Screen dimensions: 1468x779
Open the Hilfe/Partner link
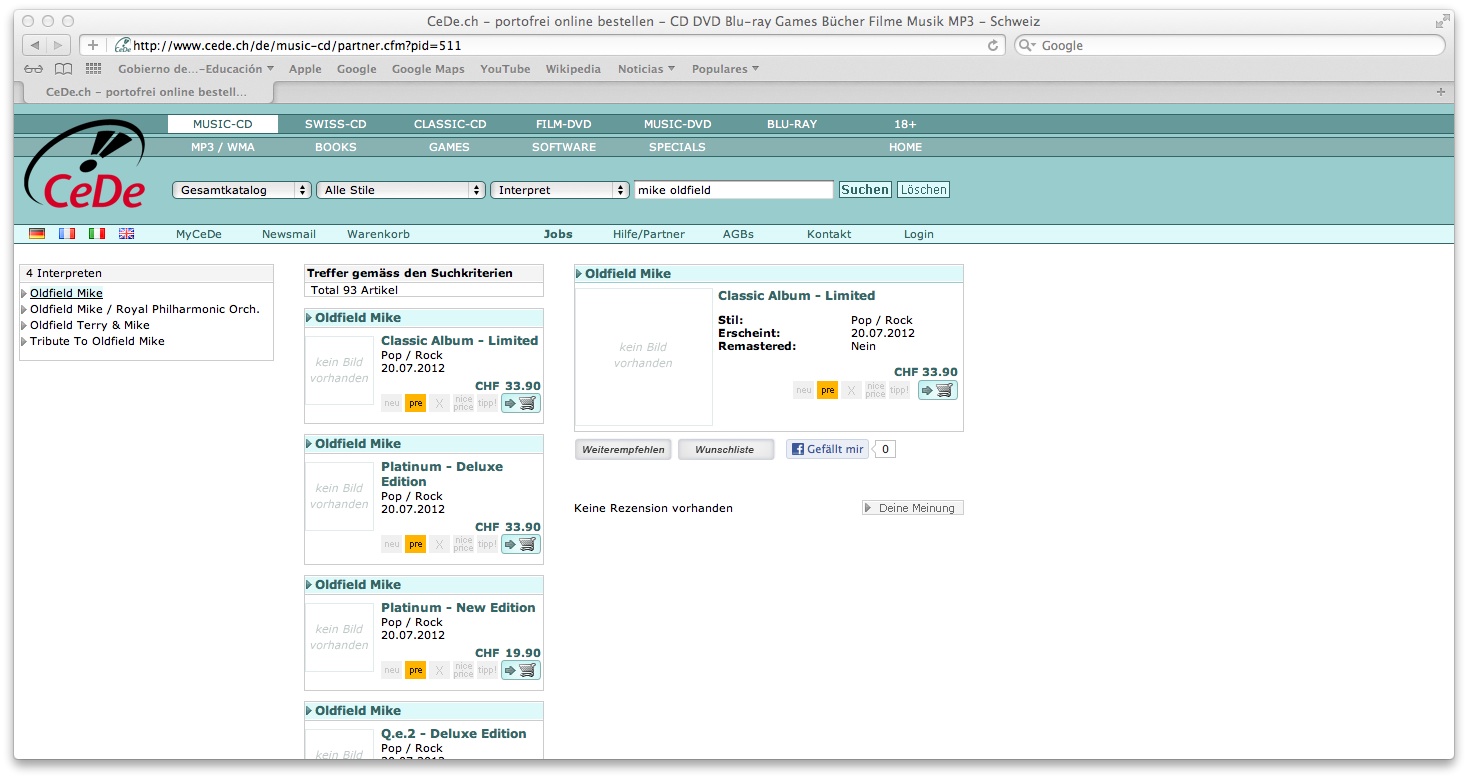point(649,234)
